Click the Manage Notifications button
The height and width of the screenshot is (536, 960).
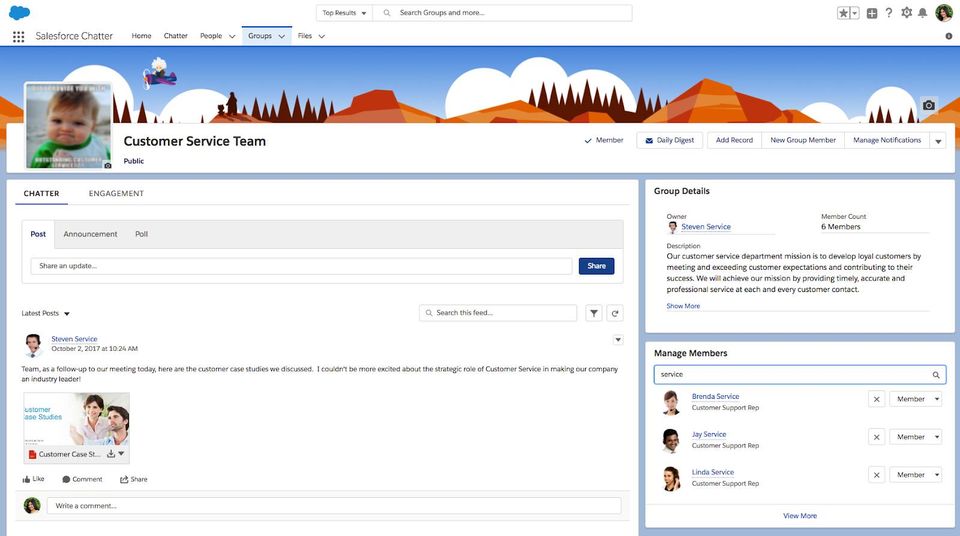pos(887,140)
